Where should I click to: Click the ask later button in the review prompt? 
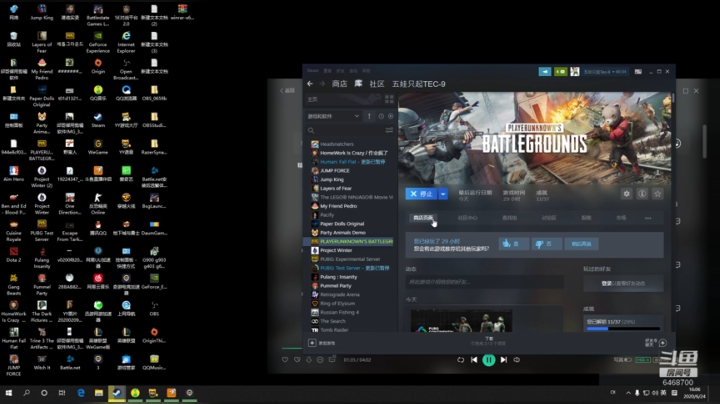(581, 244)
